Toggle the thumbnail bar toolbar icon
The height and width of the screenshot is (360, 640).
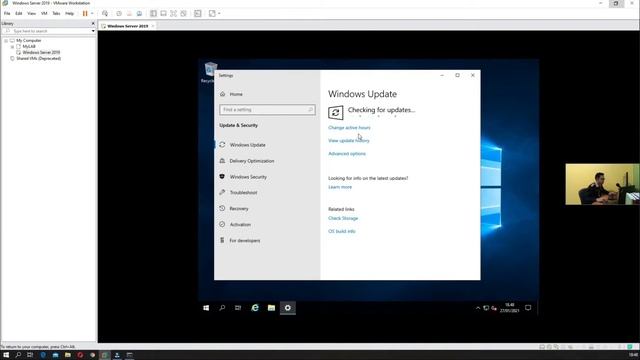point(163,13)
